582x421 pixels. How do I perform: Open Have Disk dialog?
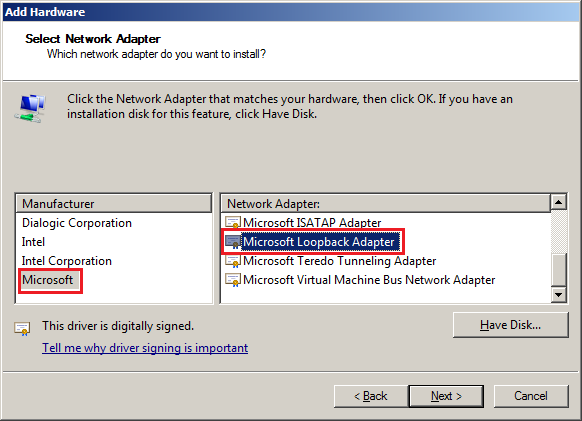tap(510, 325)
